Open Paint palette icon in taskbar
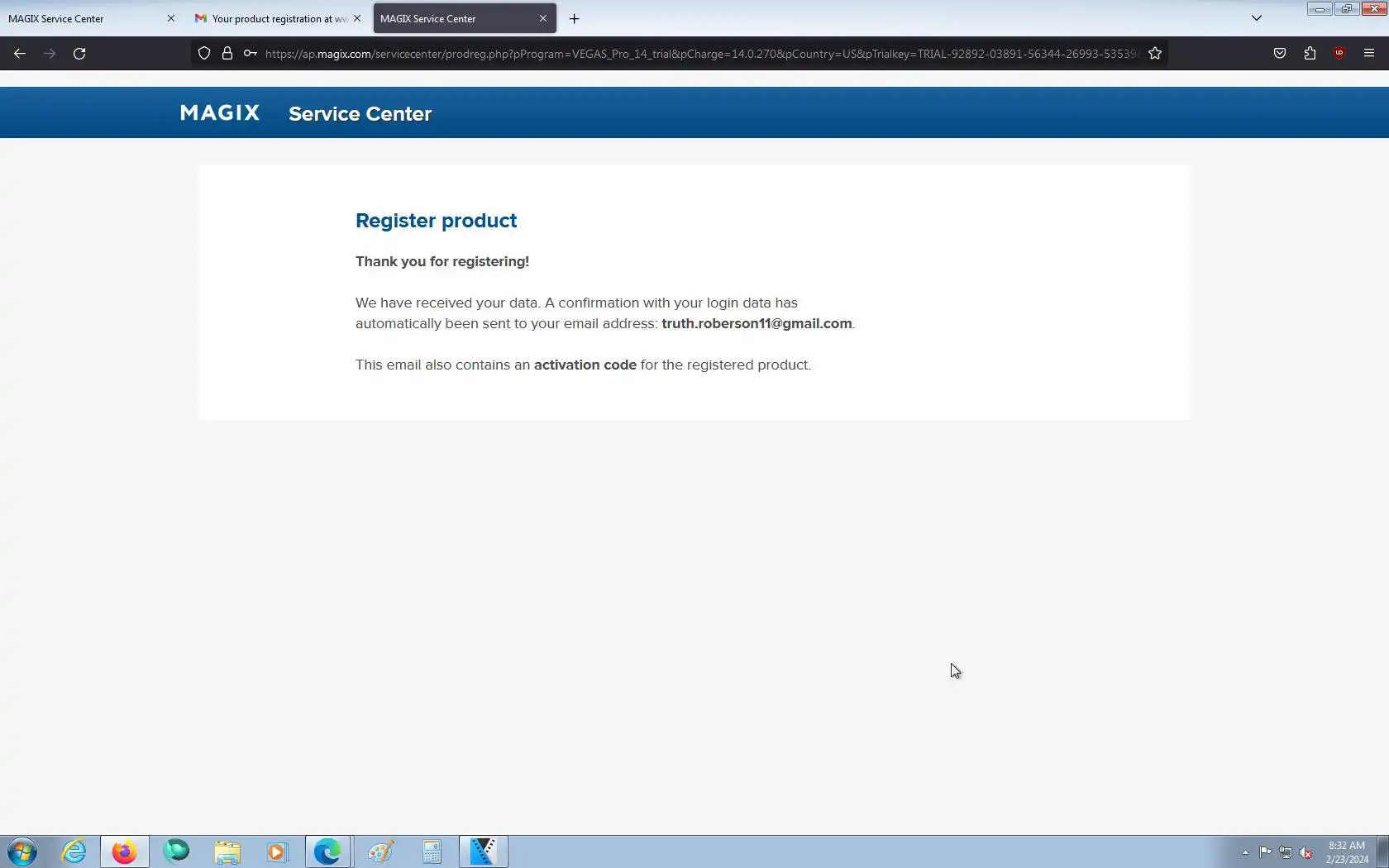The image size is (1389, 868). 380,851
